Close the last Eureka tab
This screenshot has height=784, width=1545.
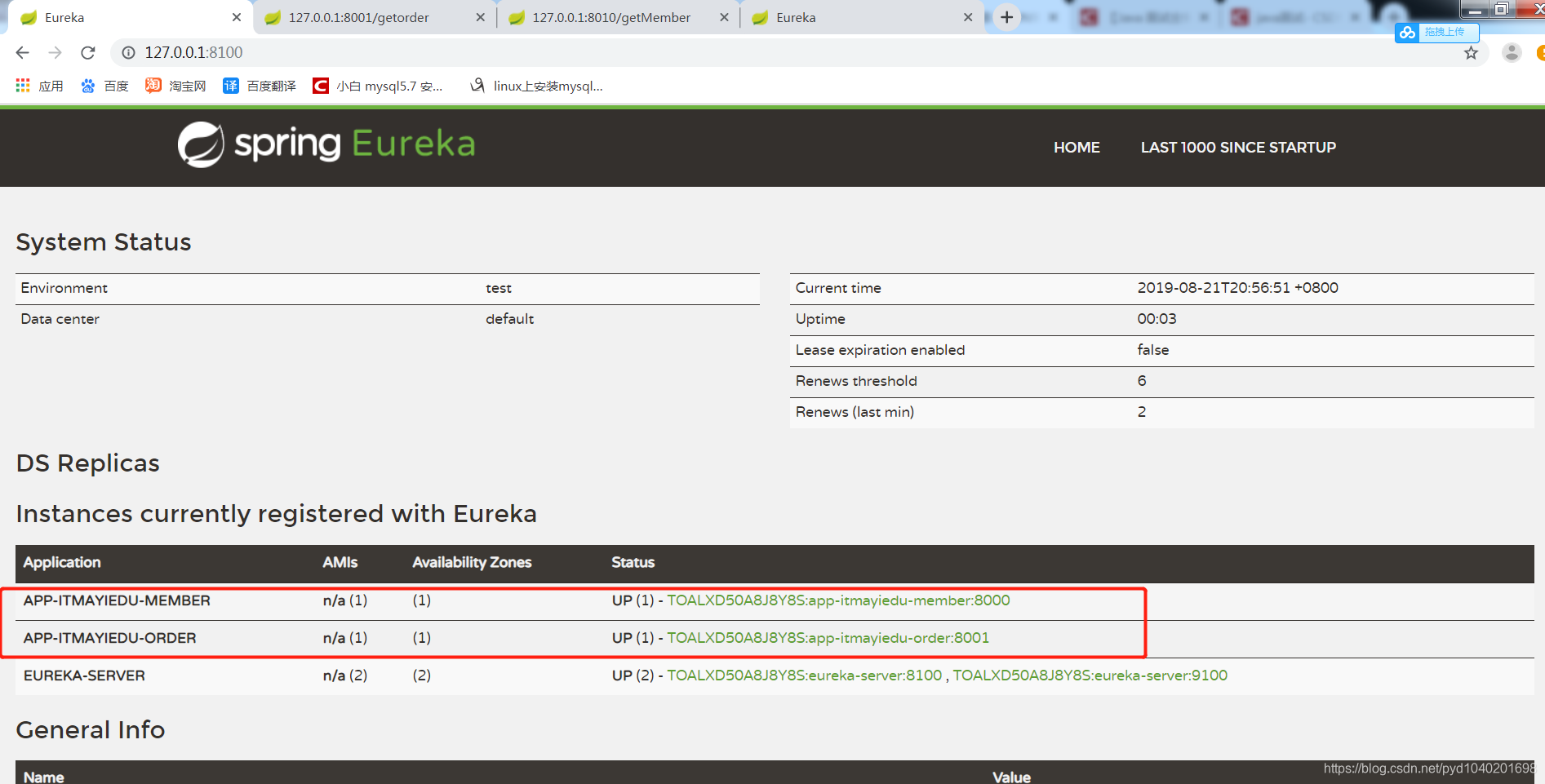pos(968,17)
